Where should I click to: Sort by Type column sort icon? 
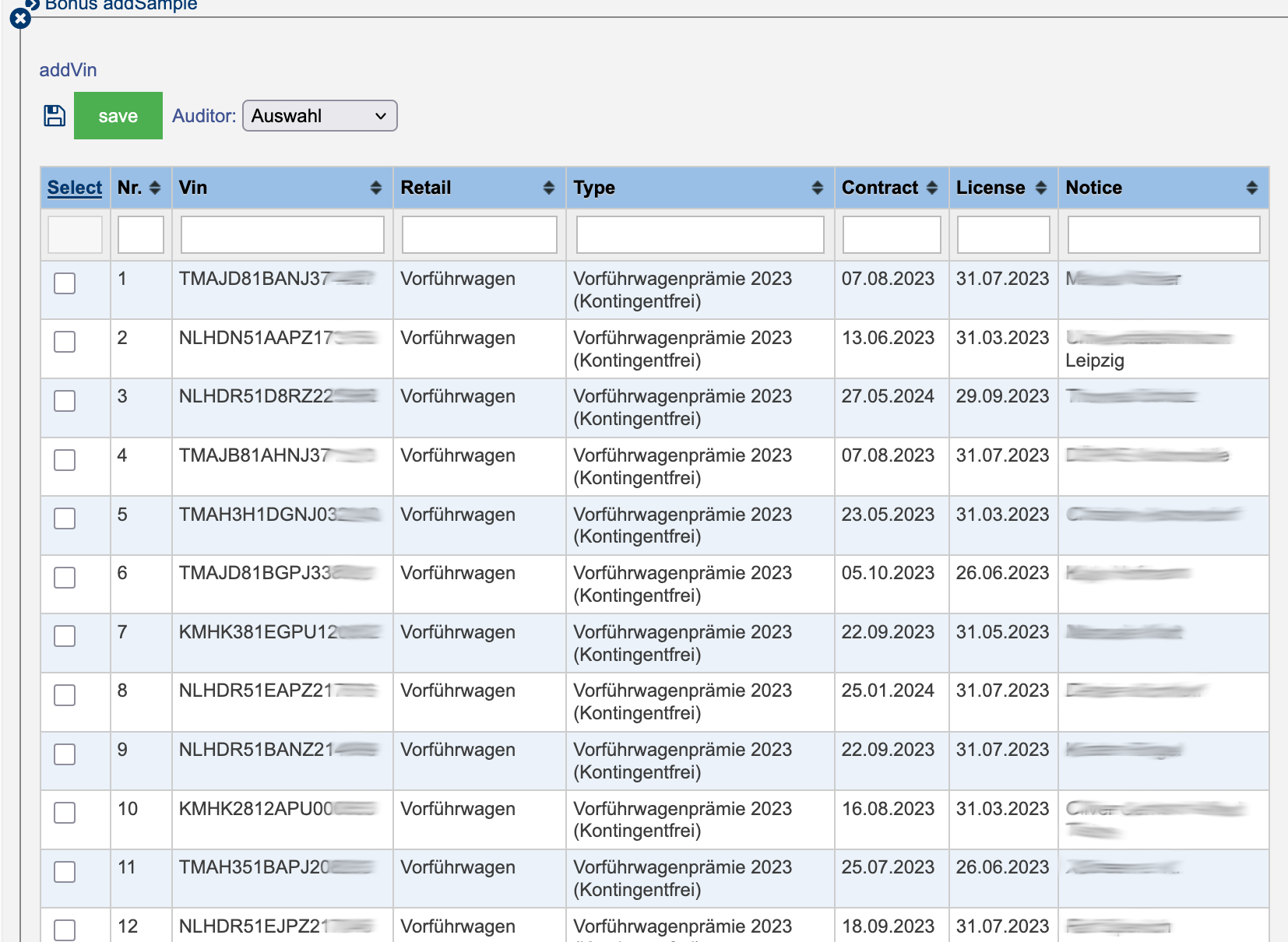coord(817,188)
